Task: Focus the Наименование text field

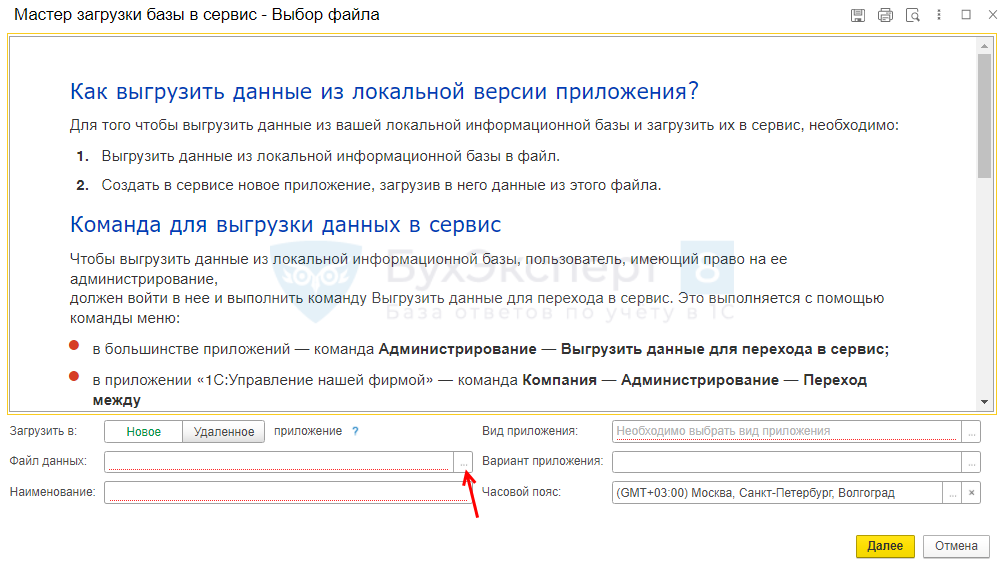Action: pos(288,493)
